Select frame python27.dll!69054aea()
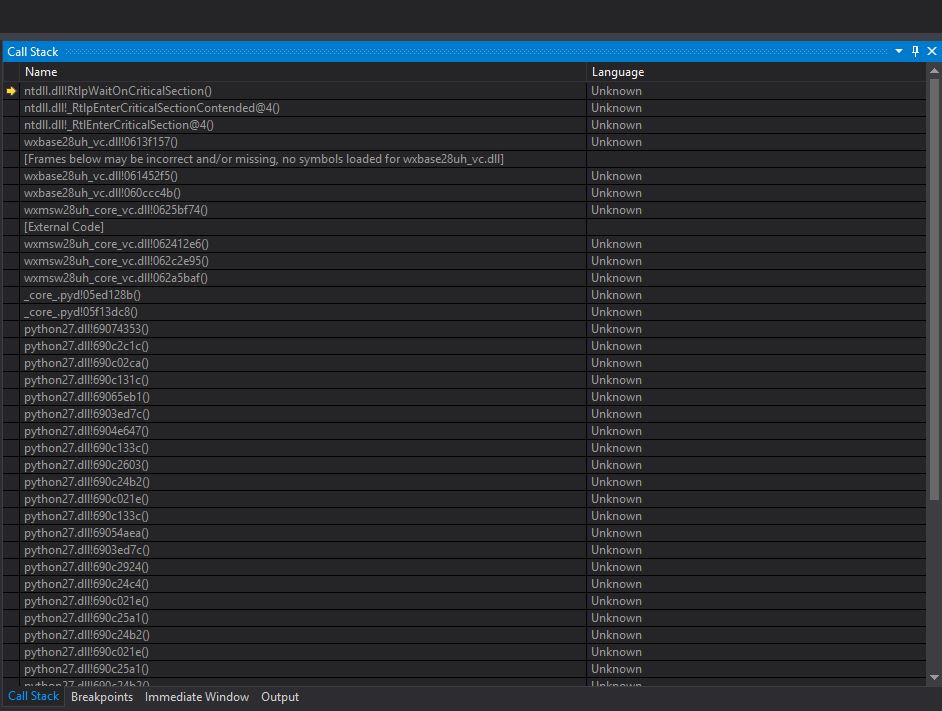Image resolution: width=942 pixels, height=711 pixels. pyautogui.click(x=86, y=533)
